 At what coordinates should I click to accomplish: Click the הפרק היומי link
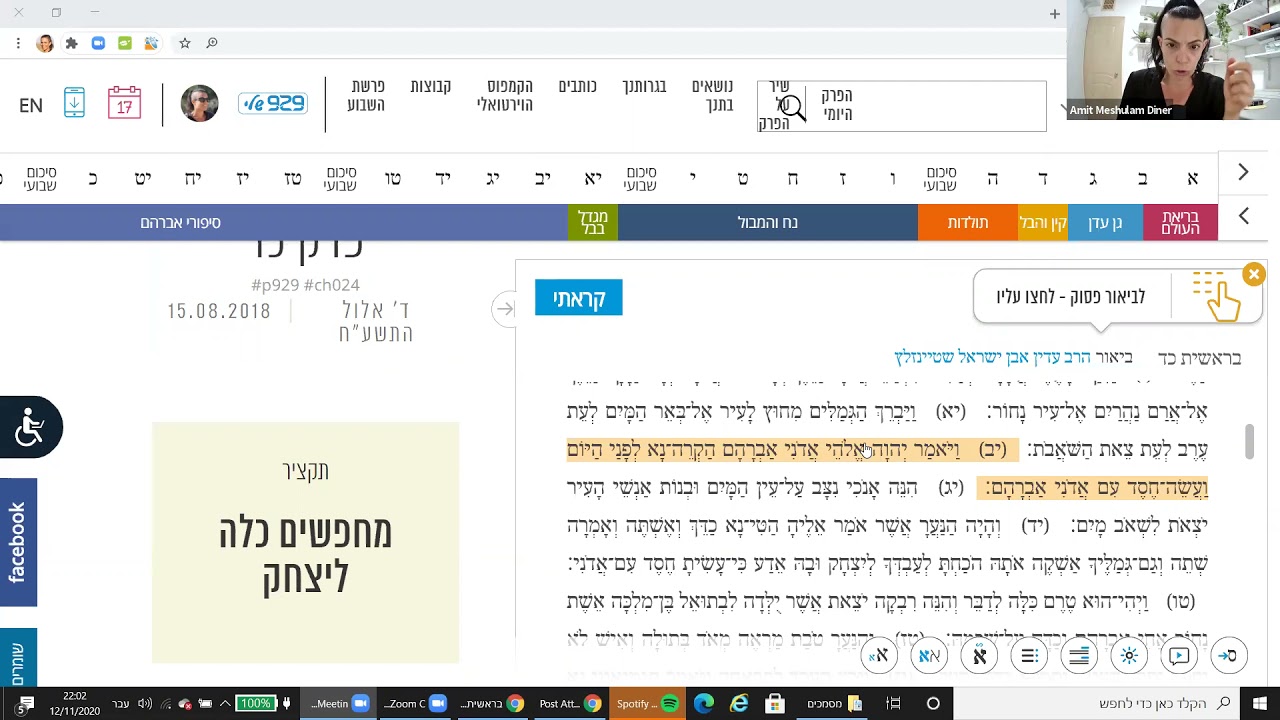click(x=837, y=105)
